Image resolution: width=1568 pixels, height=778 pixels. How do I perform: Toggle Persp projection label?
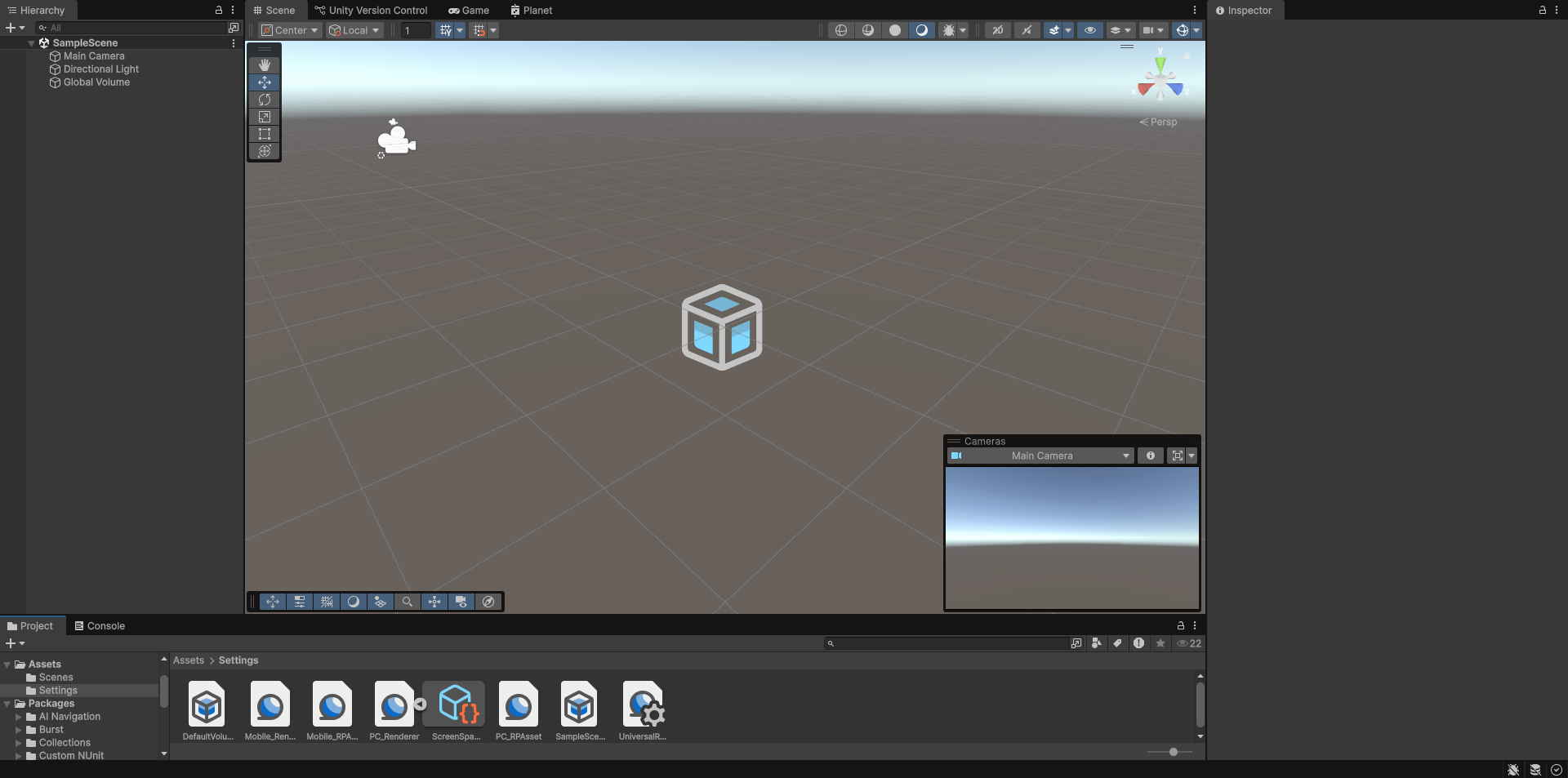click(x=1159, y=122)
